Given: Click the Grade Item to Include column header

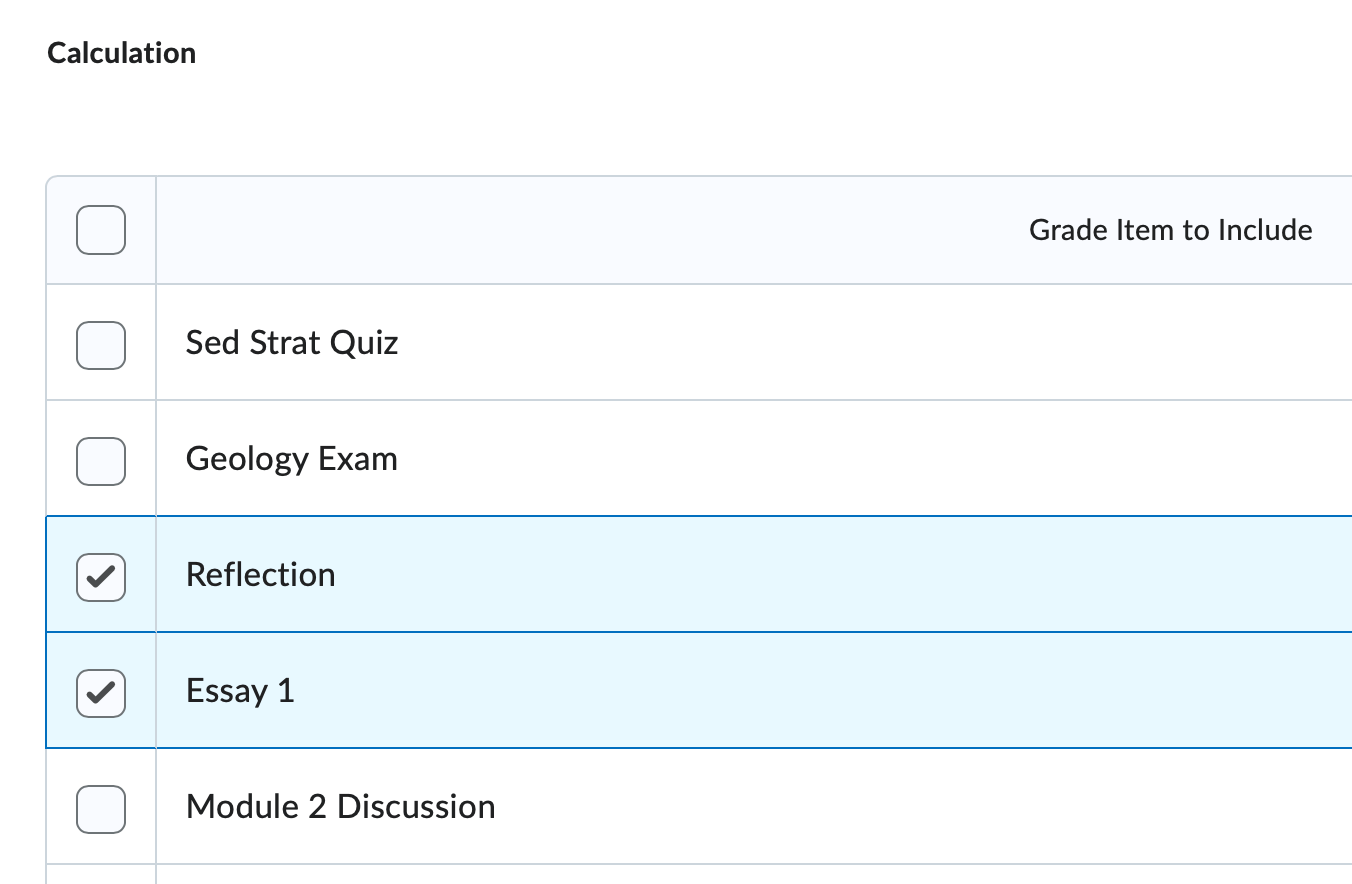Looking at the screenshot, I should tap(1170, 229).
